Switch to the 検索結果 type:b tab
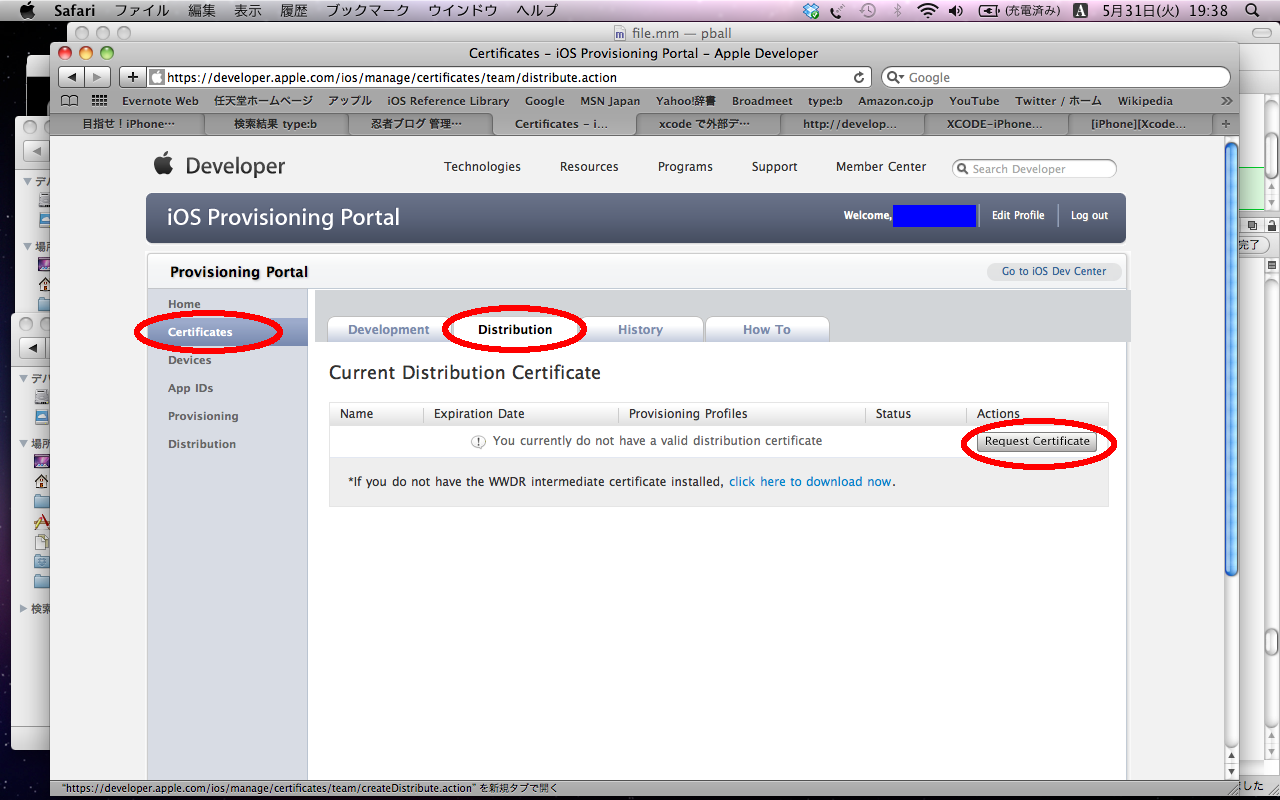This screenshot has width=1280, height=800. [275, 124]
